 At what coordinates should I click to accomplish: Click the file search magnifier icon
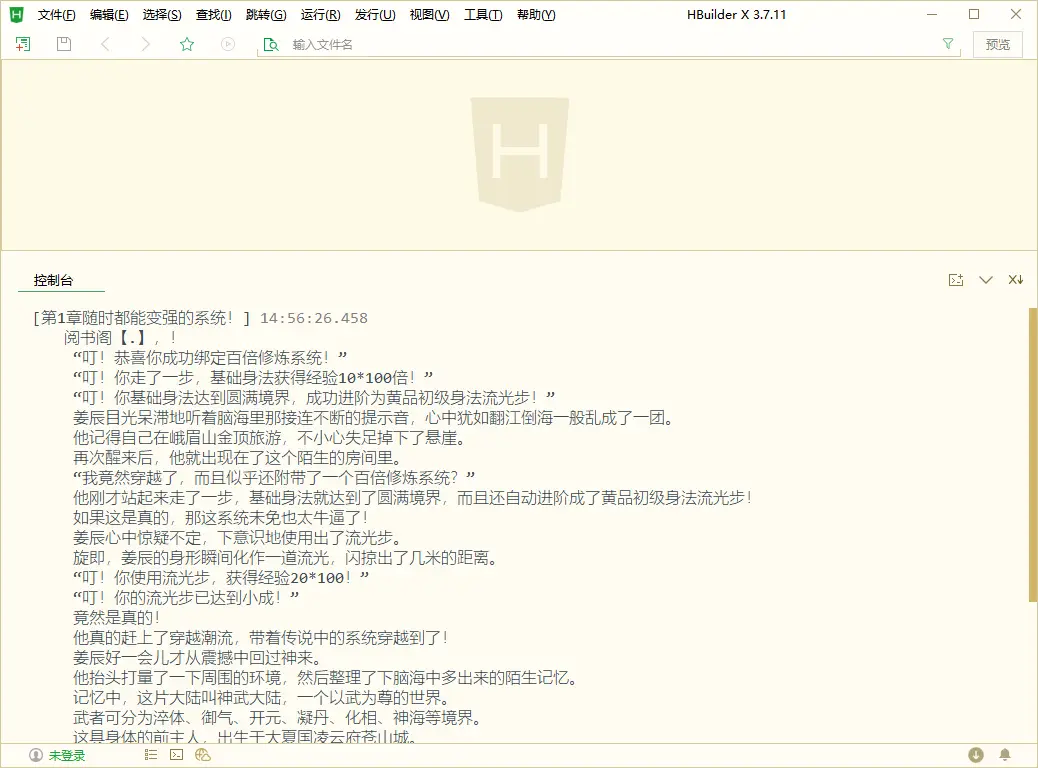point(271,44)
